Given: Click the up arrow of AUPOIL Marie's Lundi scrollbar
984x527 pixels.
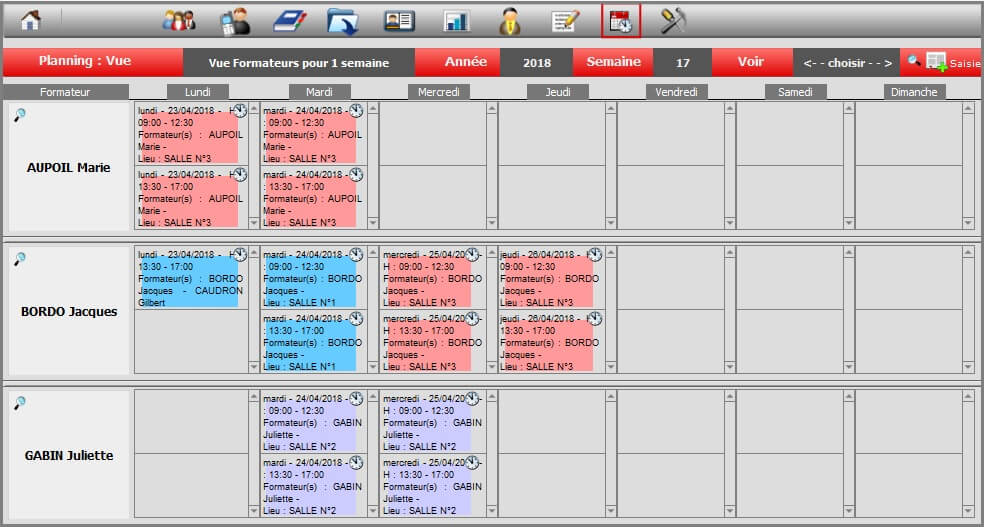Looking at the screenshot, I should 254,109.
